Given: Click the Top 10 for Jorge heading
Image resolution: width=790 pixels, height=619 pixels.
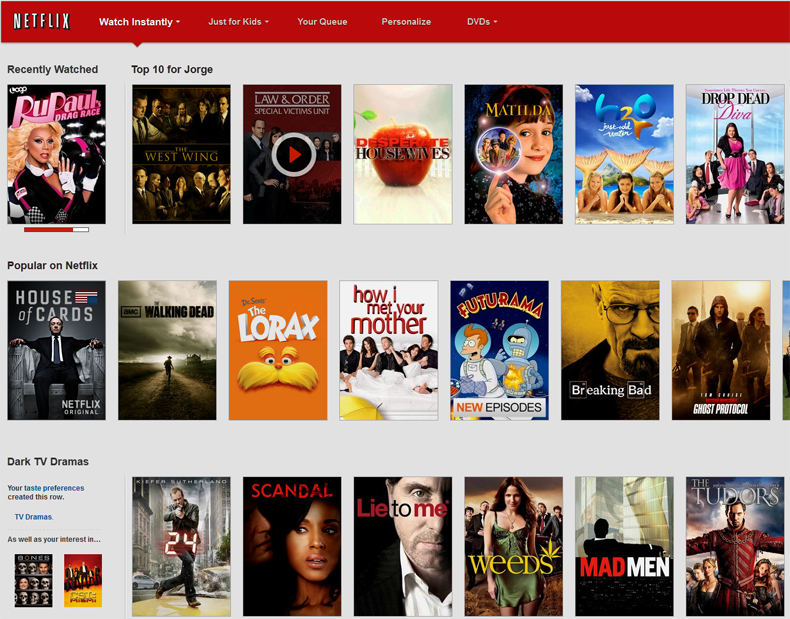Looking at the screenshot, I should tap(172, 70).
